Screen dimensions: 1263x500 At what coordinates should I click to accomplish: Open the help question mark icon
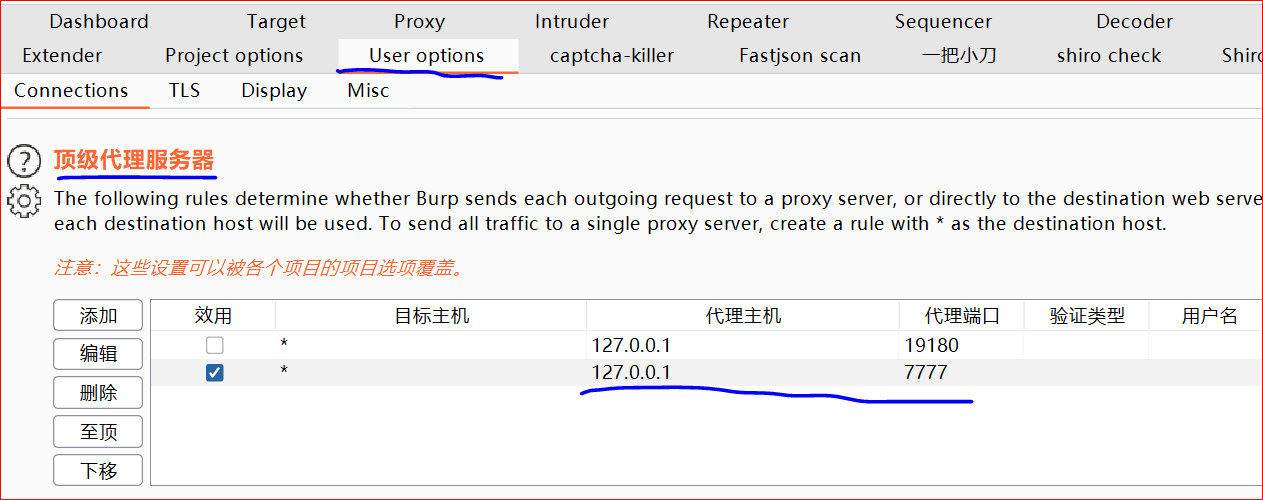(23, 161)
